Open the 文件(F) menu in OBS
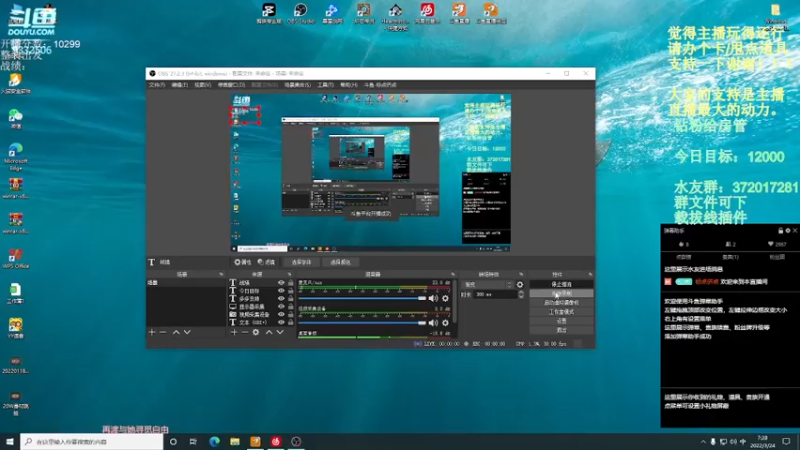This screenshot has height=450, width=800. (157, 85)
